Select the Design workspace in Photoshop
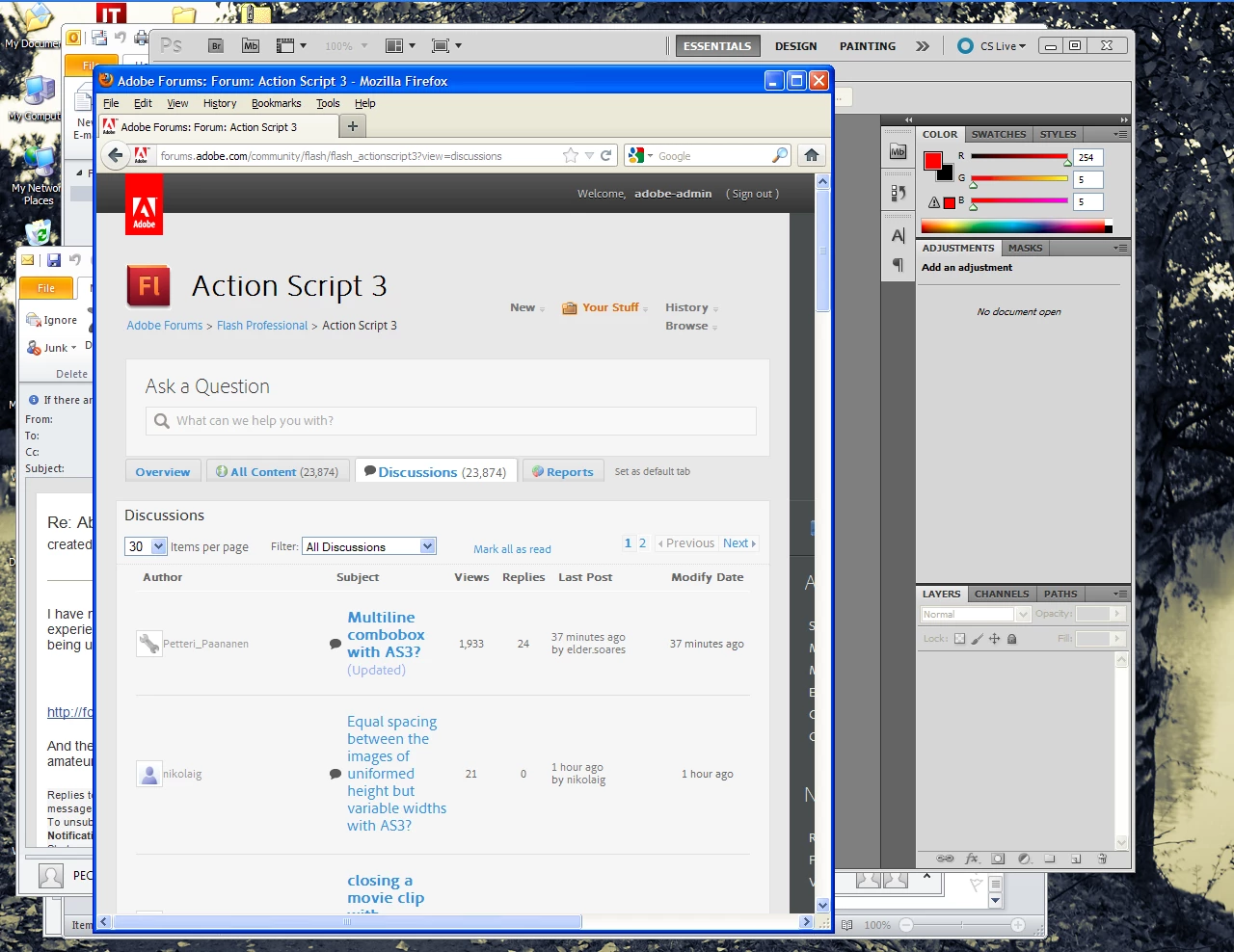This screenshot has width=1234, height=952. pos(795,45)
